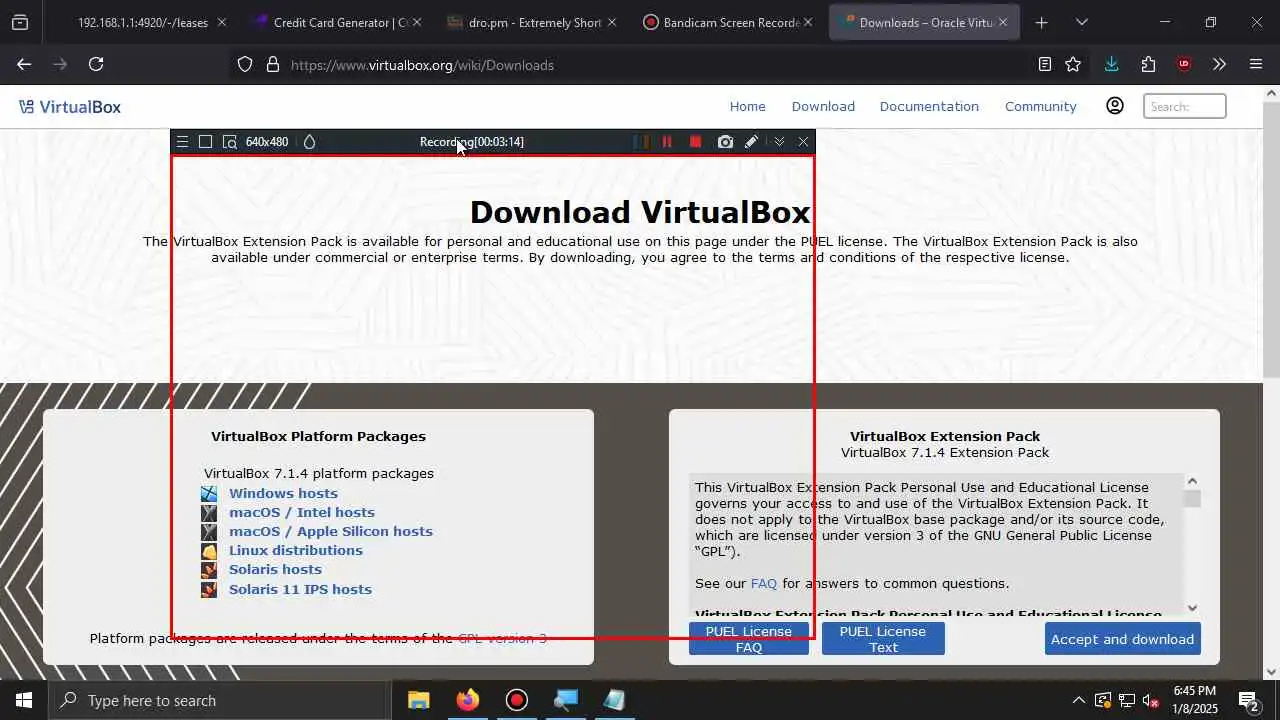Open the 640x480 recording size selector
Viewport: 1280px width, 720px height.
pos(267,142)
